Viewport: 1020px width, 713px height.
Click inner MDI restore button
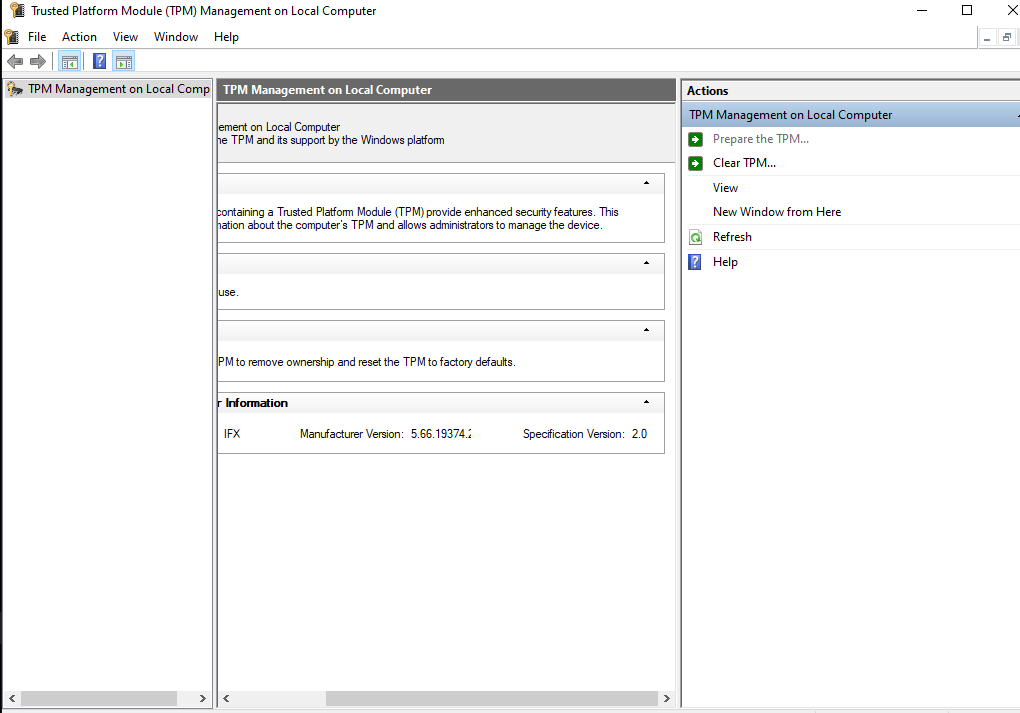pyautogui.click(x=1007, y=38)
